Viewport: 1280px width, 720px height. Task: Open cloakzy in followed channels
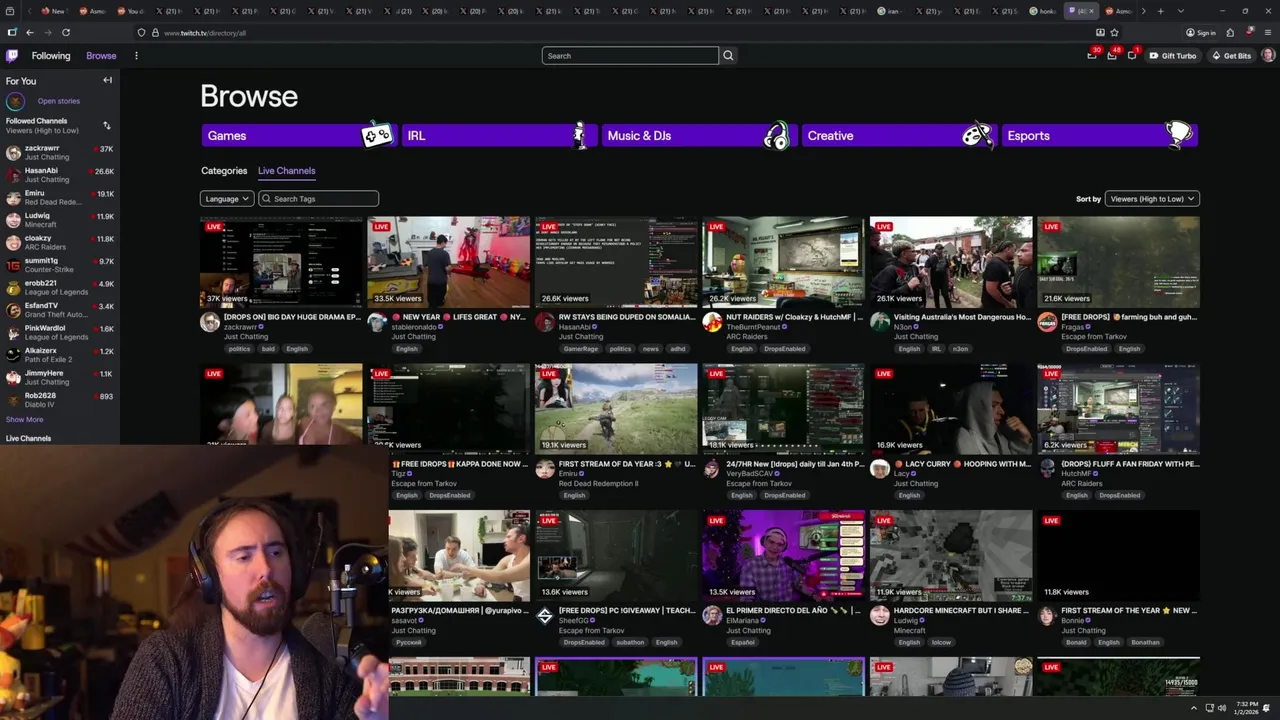60,242
